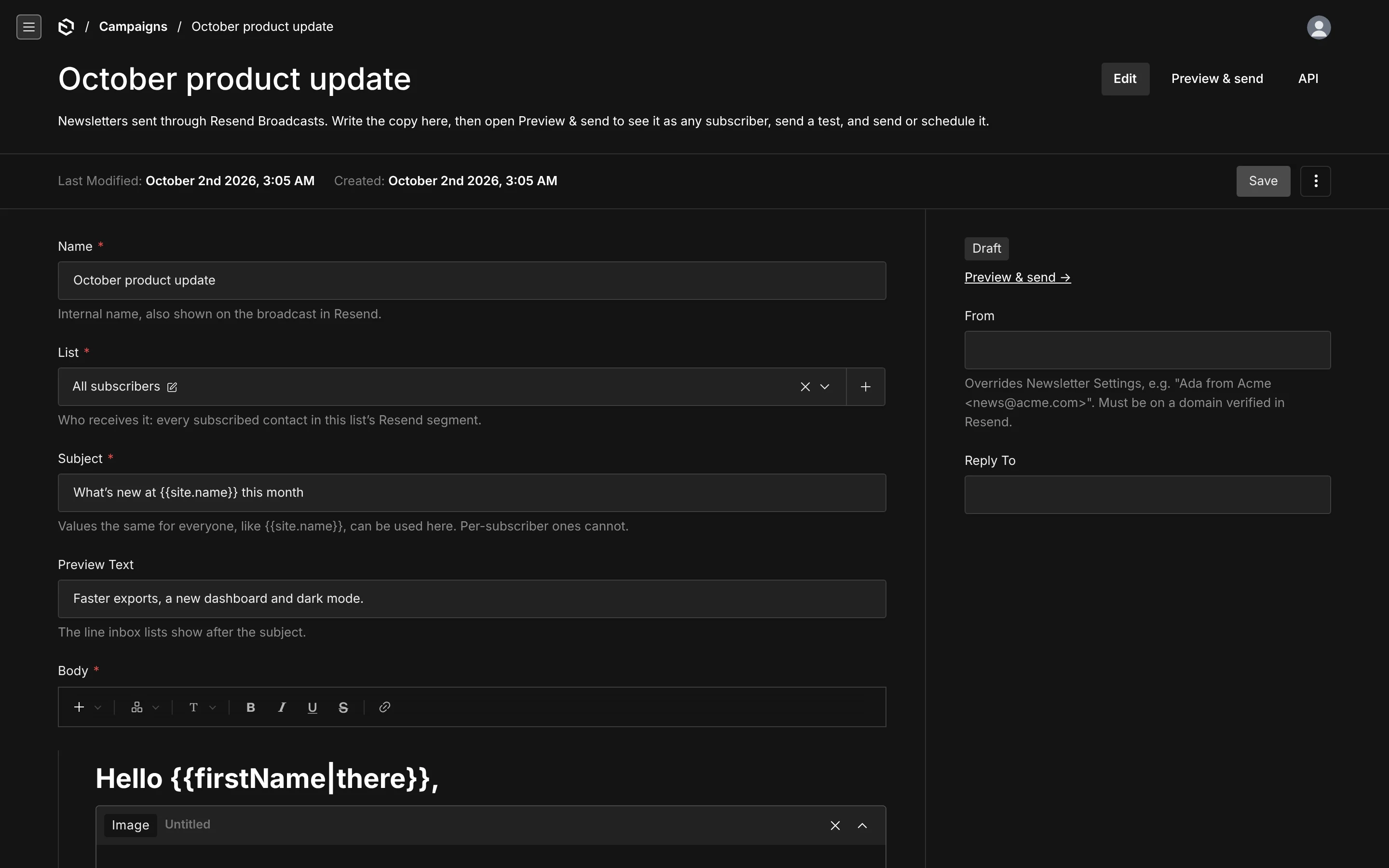Image resolution: width=1389 pixels, height=868 pixels.
Task: Open the text style T dropdown
Action: [x=203, y=707]
